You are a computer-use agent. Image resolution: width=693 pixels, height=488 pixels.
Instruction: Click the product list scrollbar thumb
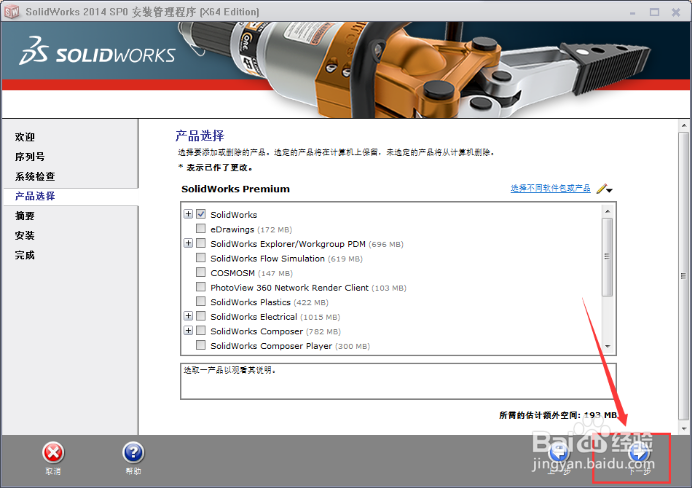[x=607, y=257]
